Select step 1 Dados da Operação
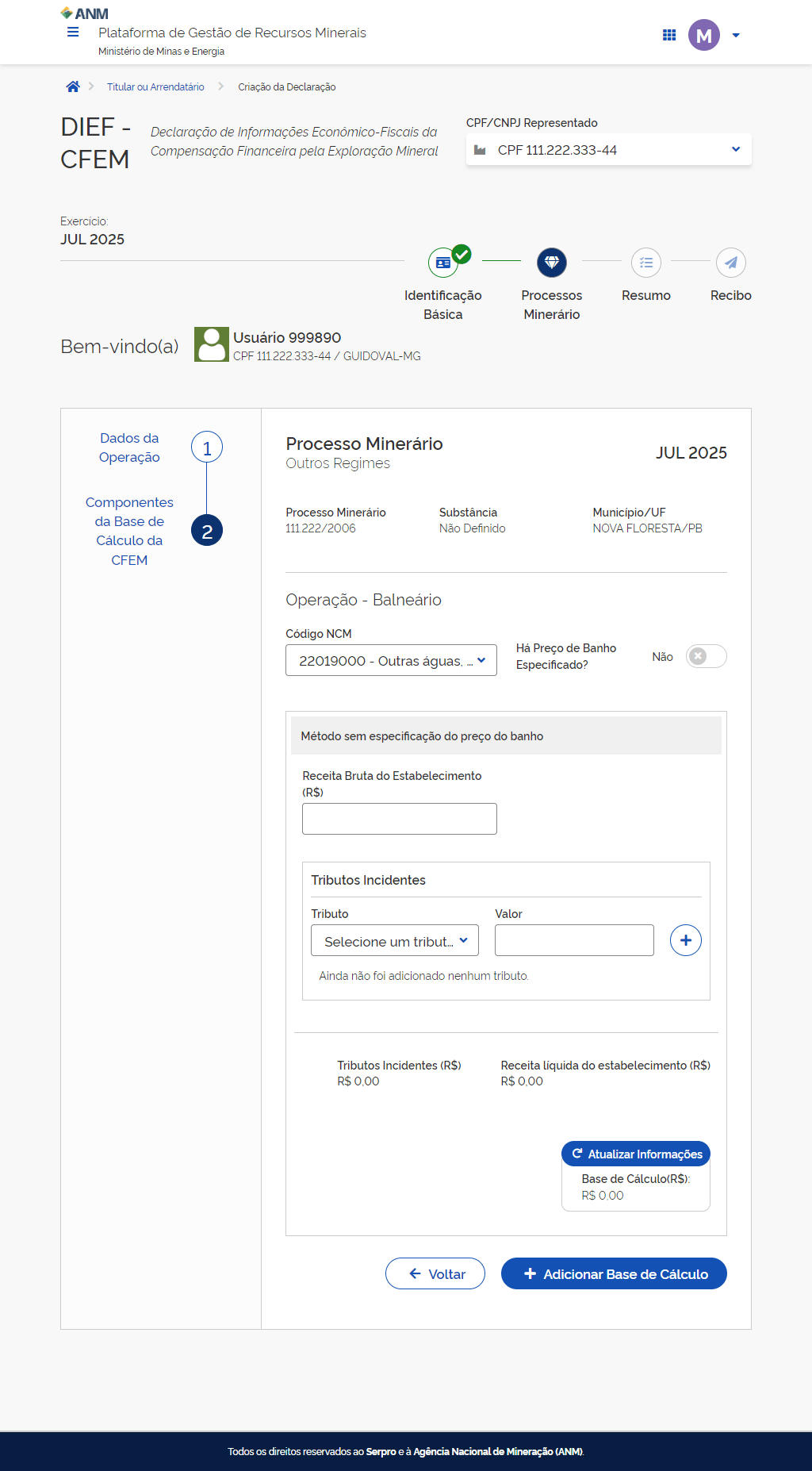This screenshot has height=1471, width=812. 206,448
